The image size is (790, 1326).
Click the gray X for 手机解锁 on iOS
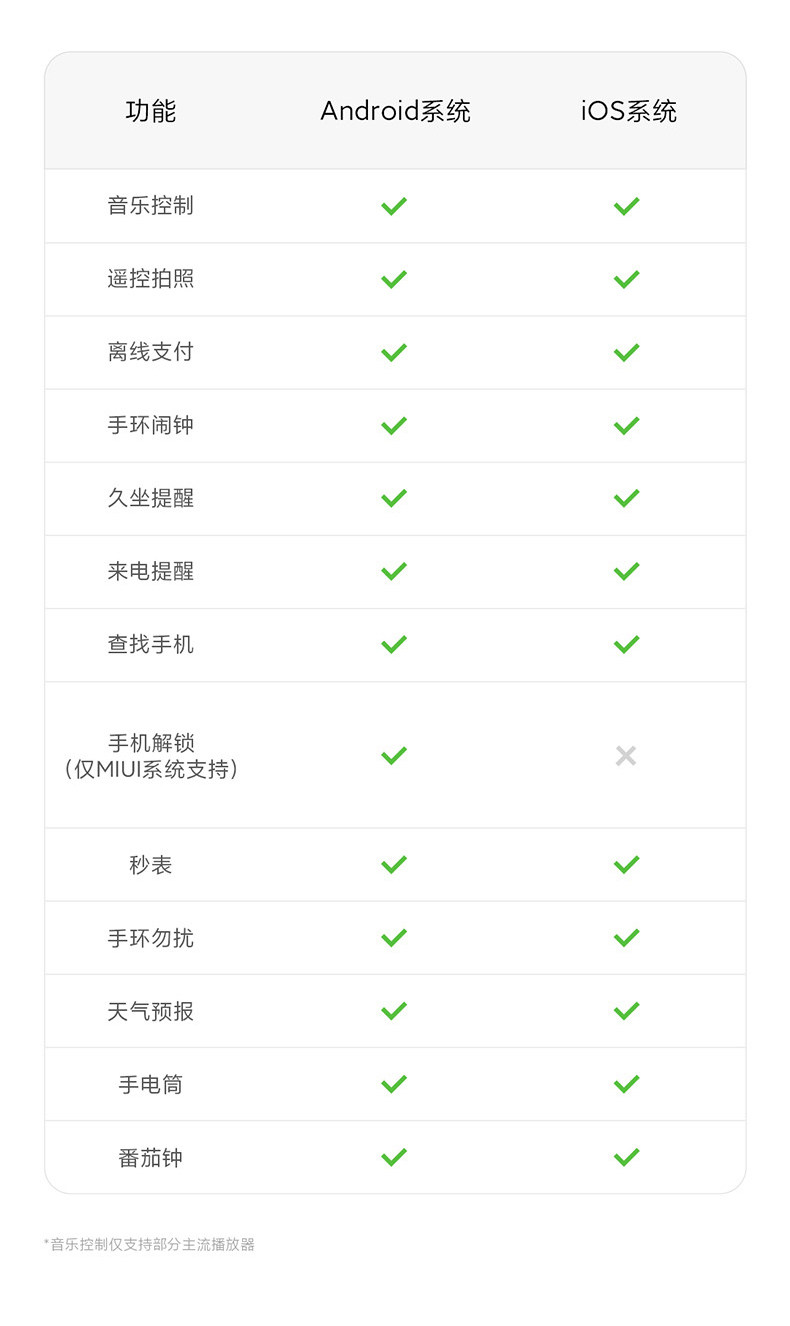pyautogui.click(x=626, y=756)
